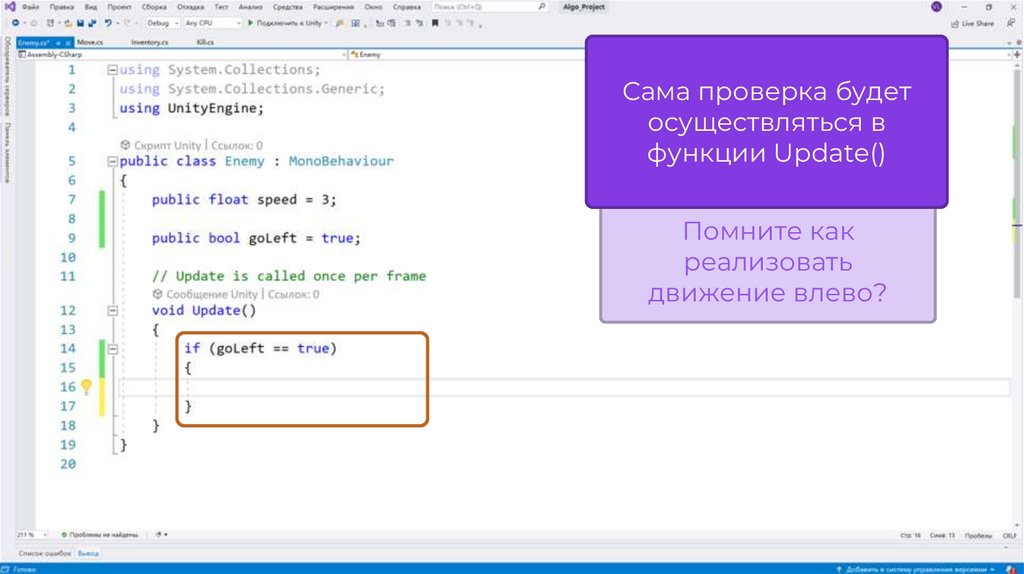Open the Отладка menu
The image size is (1024, 574).
191,7
